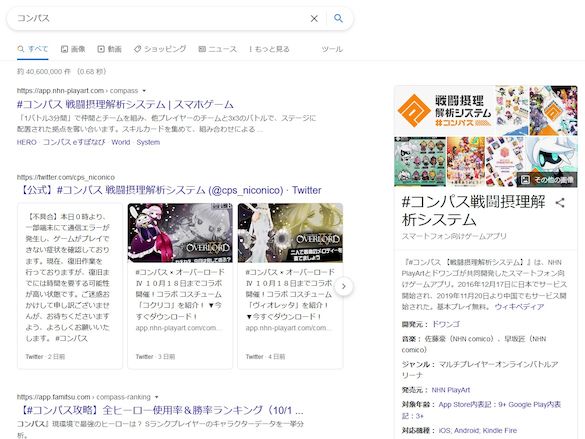Open the ニュース tab
The width and height of the screenshot is (585, 439).
coord(218,49)
